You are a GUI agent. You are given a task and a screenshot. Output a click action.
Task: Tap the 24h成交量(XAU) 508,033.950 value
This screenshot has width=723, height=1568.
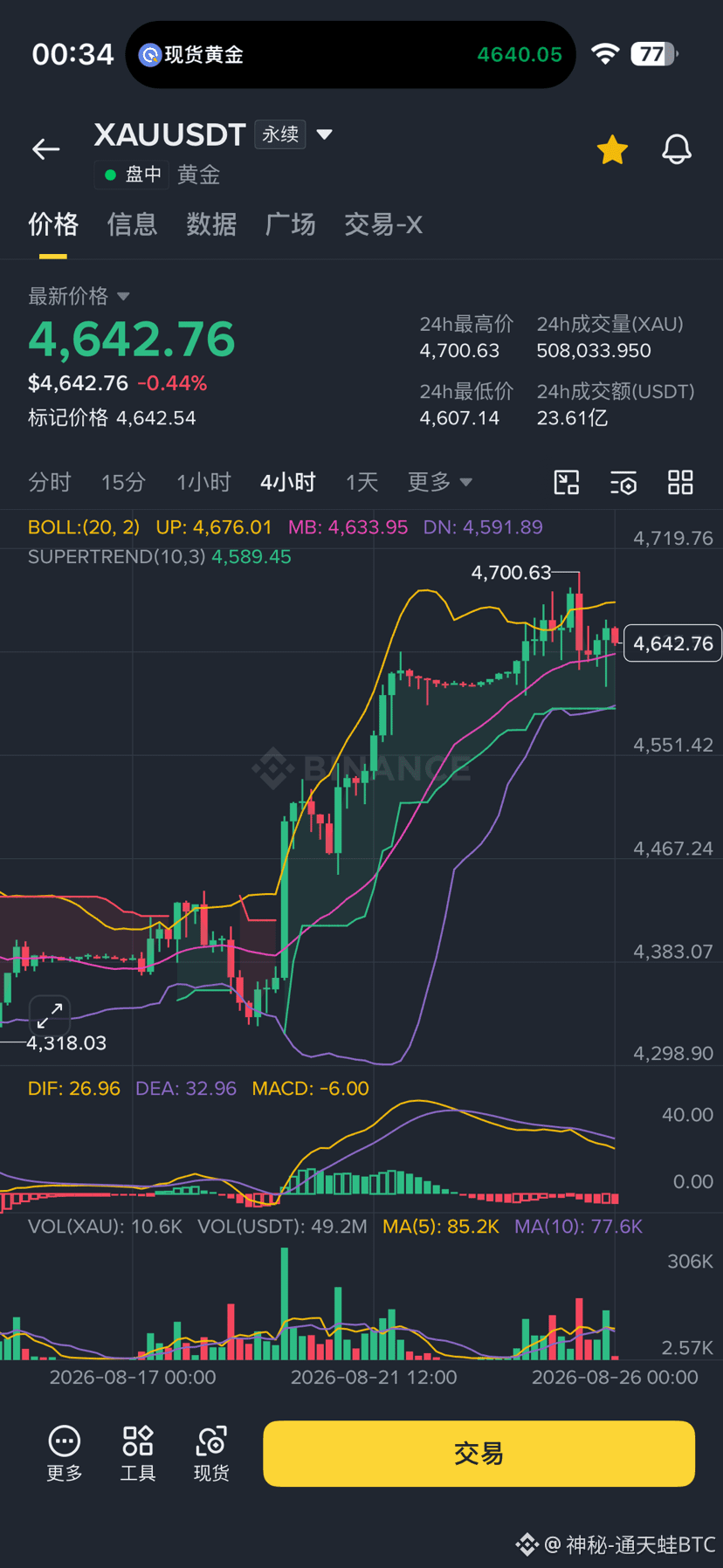click(594, 351)
